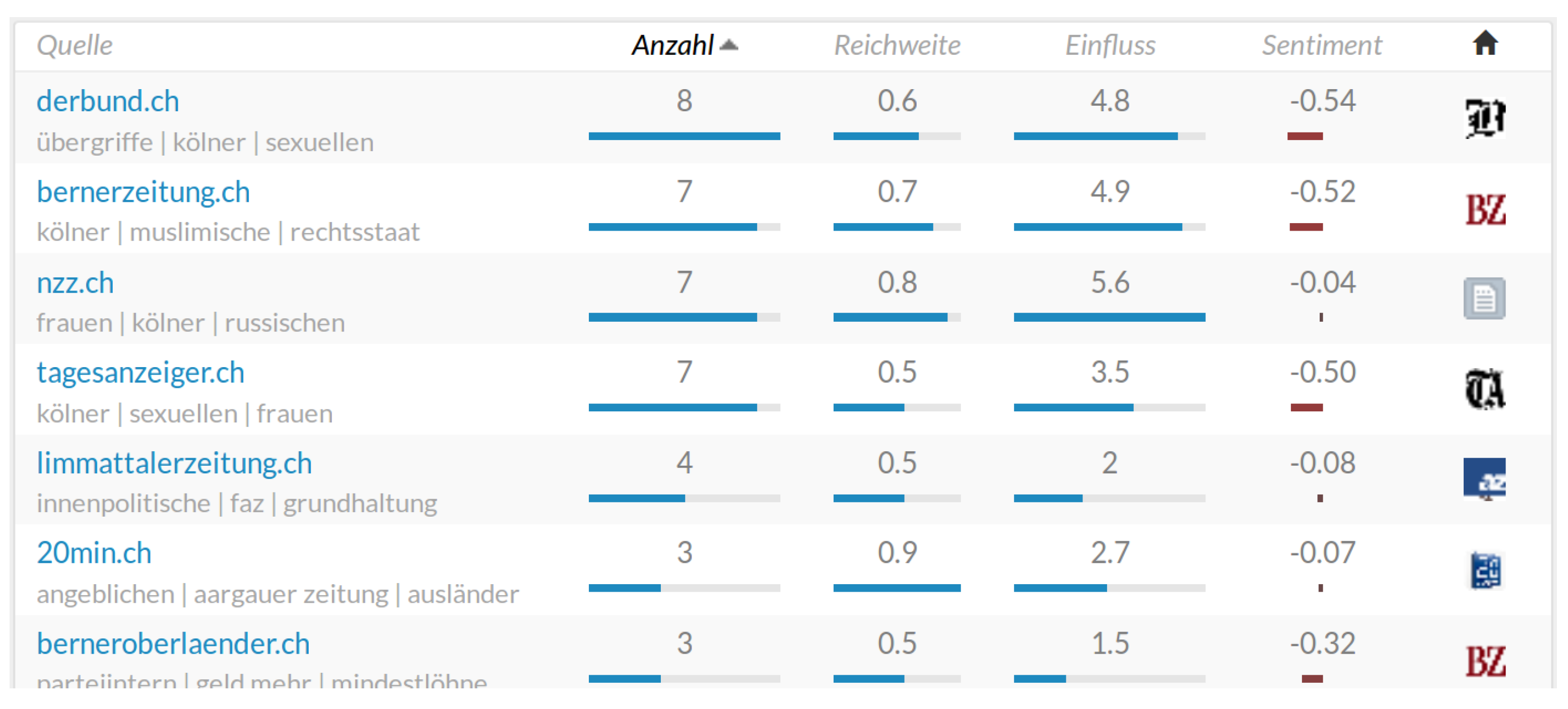The image size is (1568, 709).
Task: Open the limmattalerzeitung.ch source link
Action: [x=174, y=463]
